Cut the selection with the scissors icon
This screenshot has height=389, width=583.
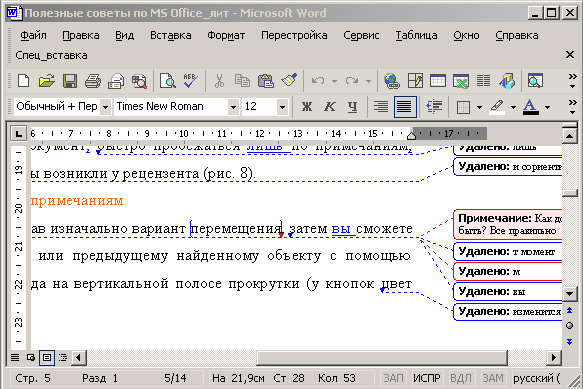click(x=219, y=80)
